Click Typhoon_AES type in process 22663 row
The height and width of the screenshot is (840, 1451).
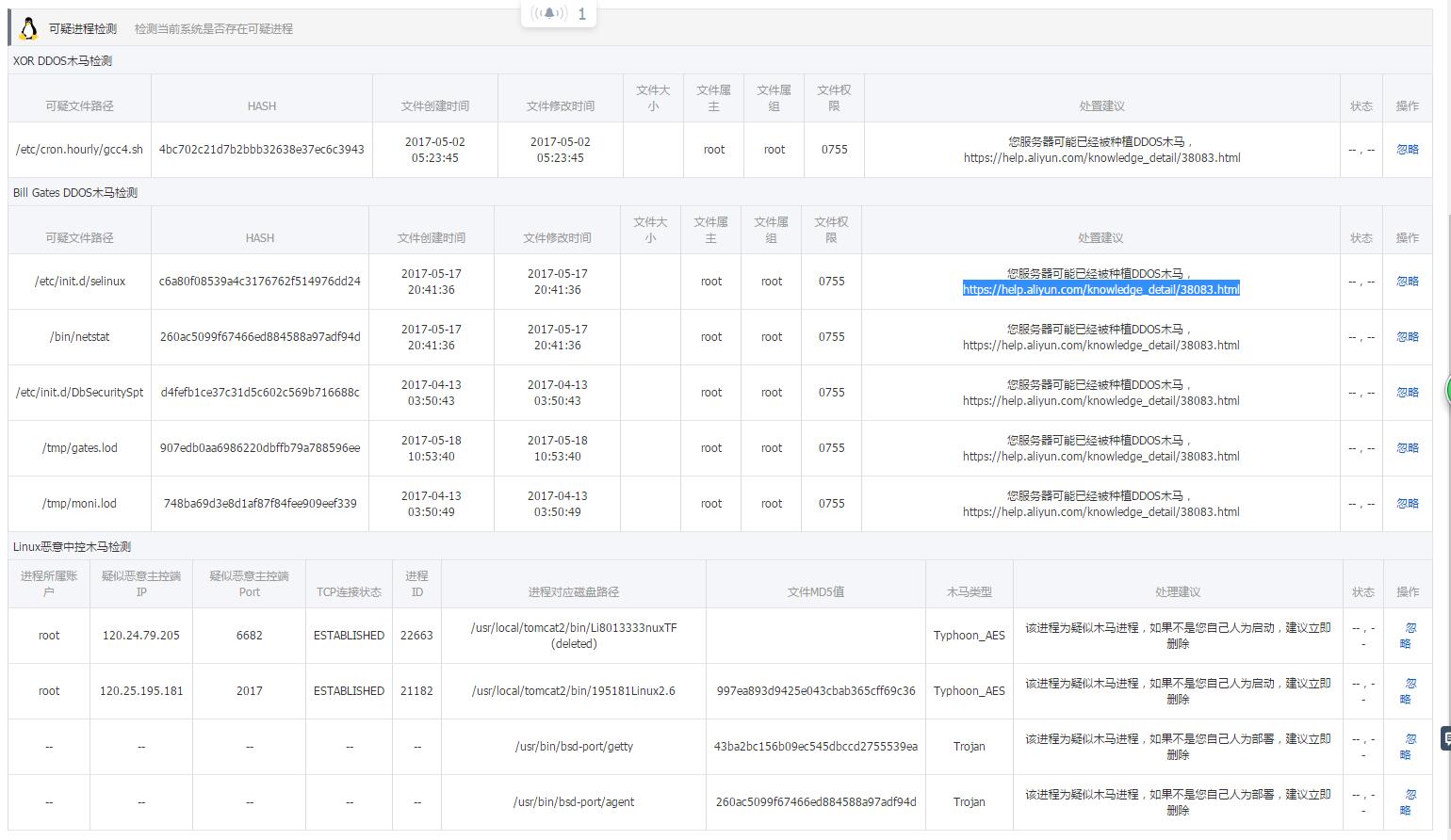pos(969,636)
